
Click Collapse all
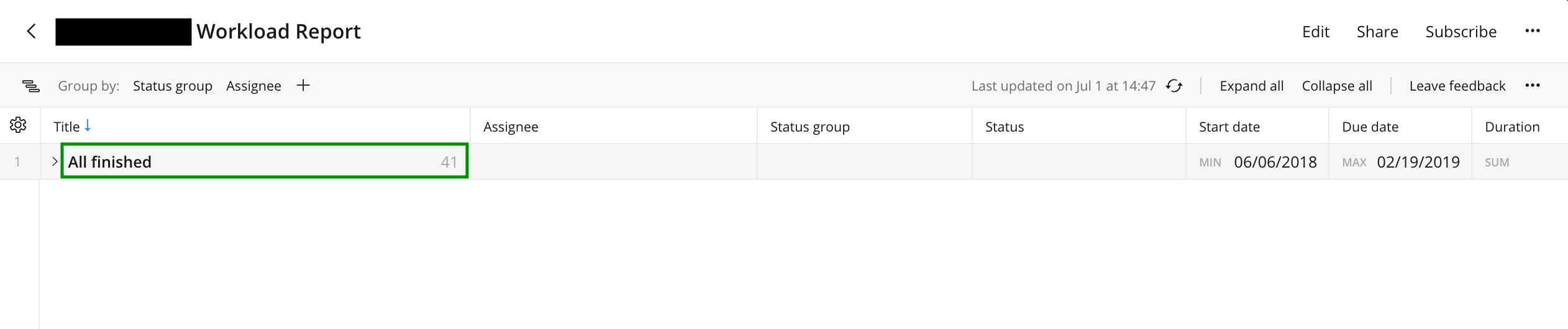(1337, 86)
